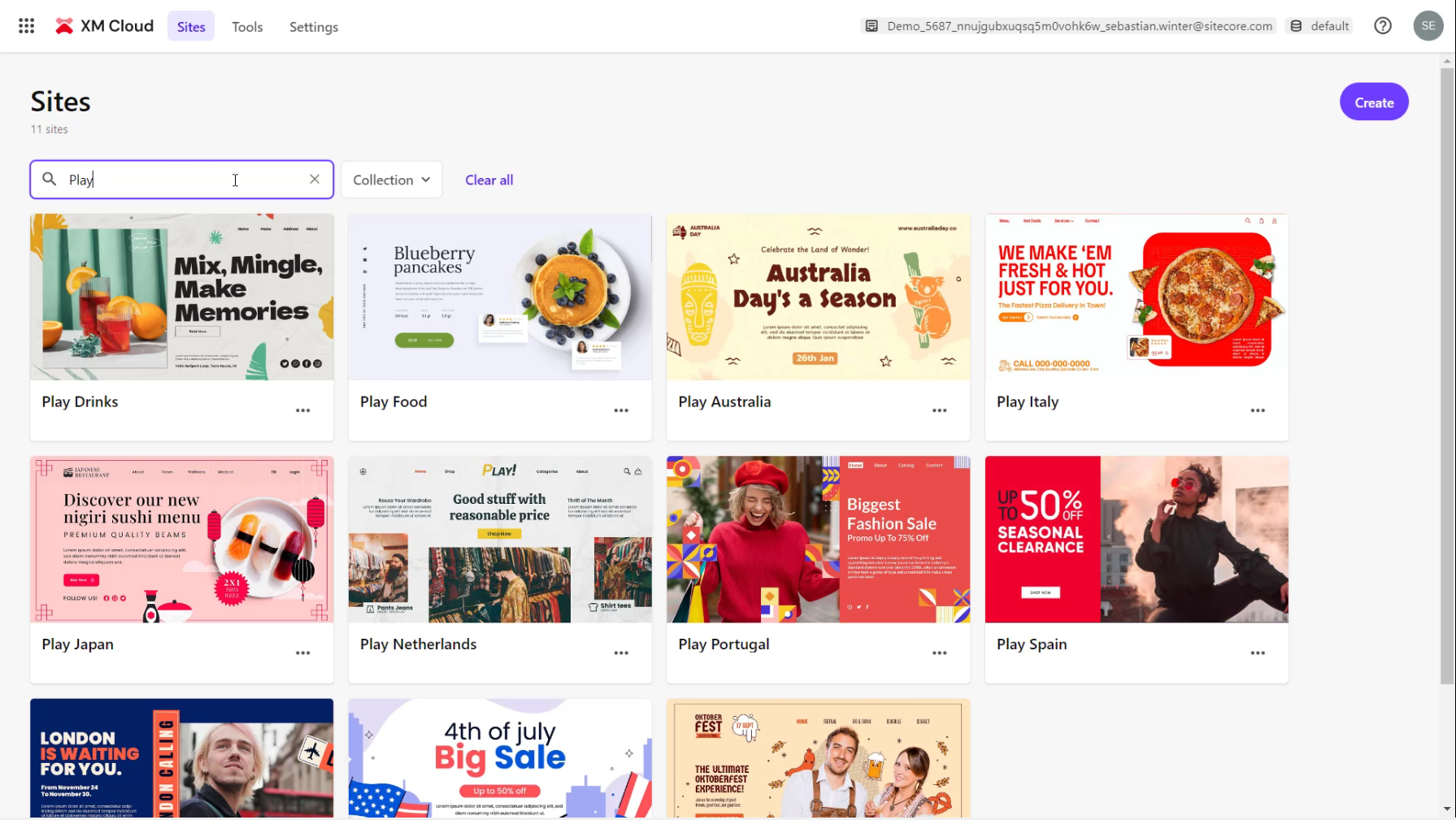Click the default environment label
The height and width of the screenshot is (820, 1456).
pos(1330,26)
